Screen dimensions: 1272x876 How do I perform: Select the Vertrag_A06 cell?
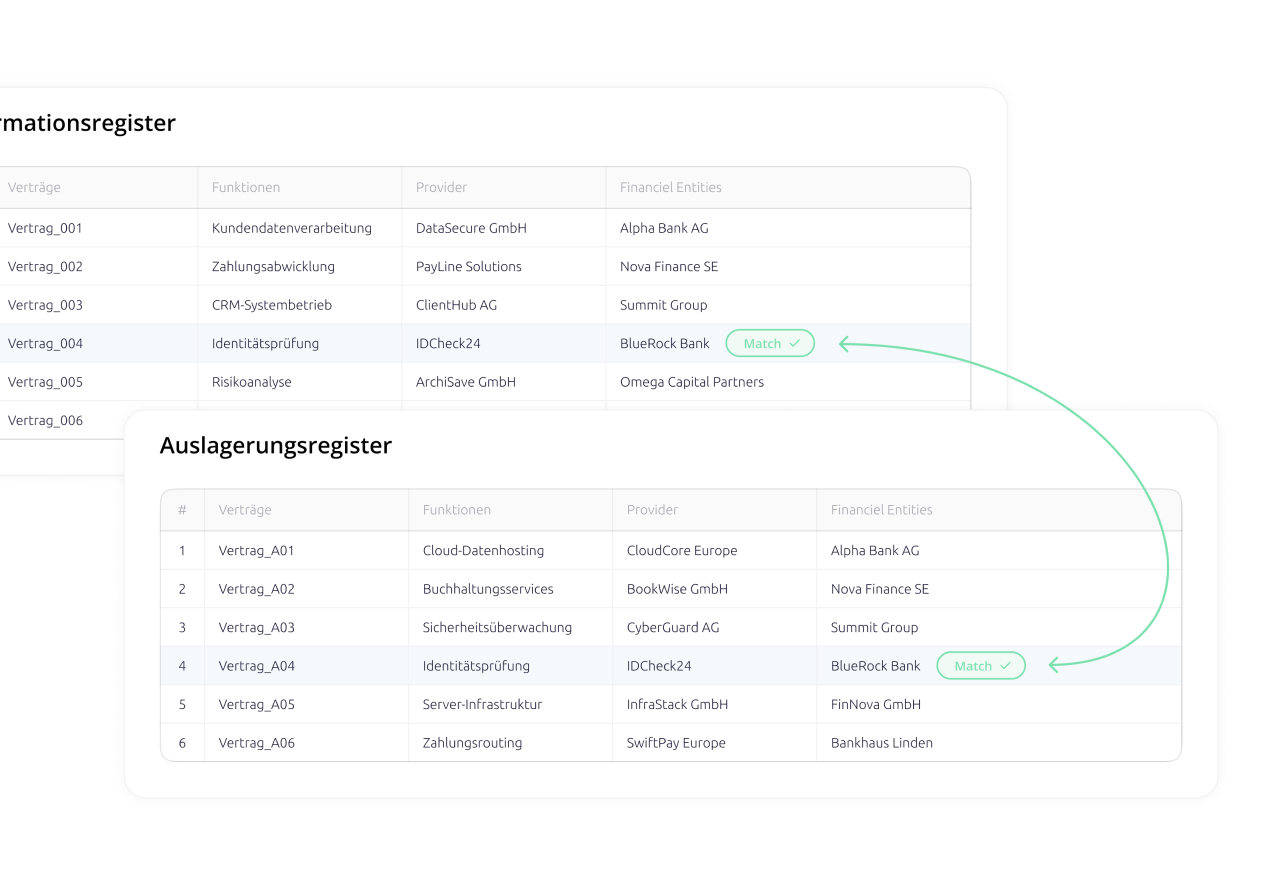click(257, 743)
